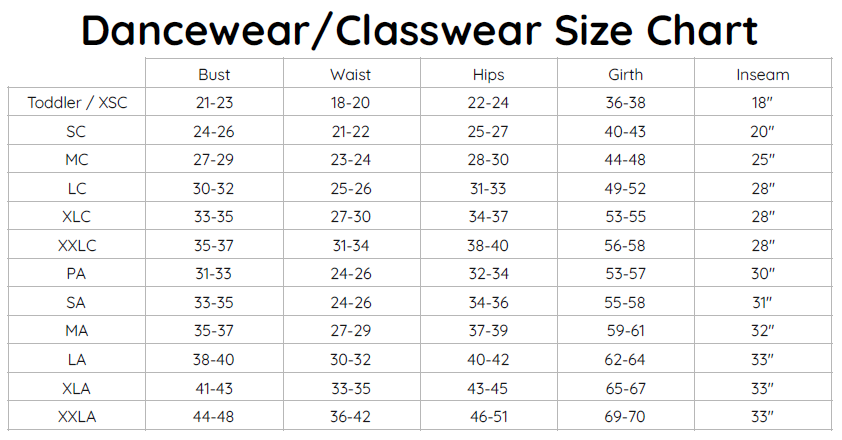Viewport: 842px width, 440px height.
Task: Select the Girth column header
Action: pyautogui.click(x=625, y=74)
